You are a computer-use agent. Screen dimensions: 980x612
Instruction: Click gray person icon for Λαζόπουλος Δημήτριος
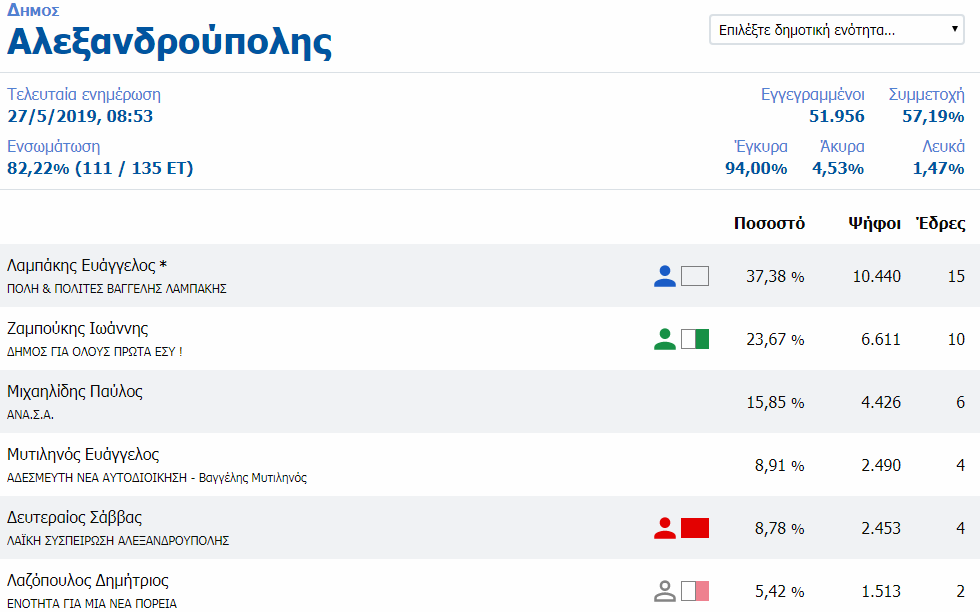[x=665, y=591]
